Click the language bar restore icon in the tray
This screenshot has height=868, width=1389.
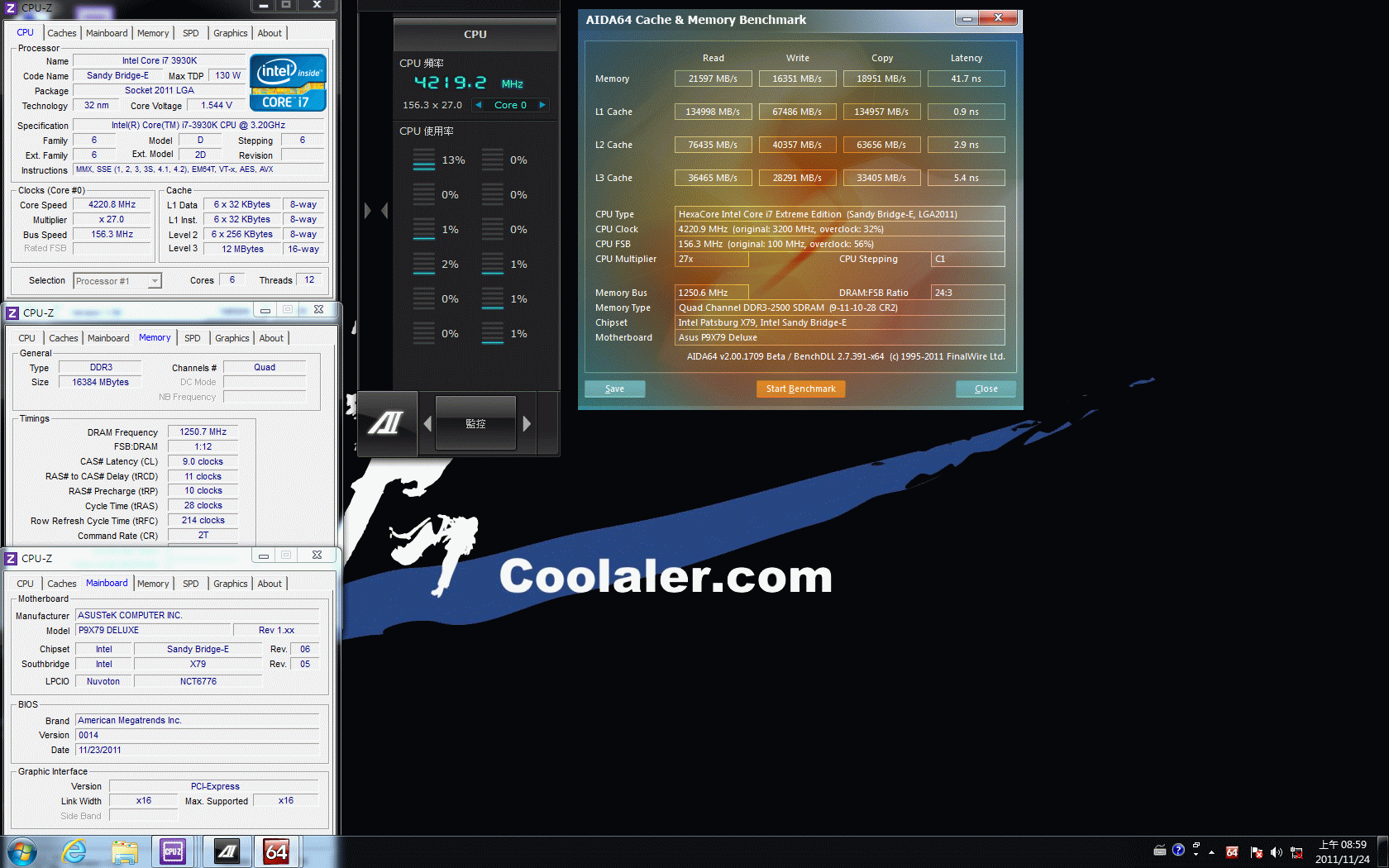(x=1196, y=845)
